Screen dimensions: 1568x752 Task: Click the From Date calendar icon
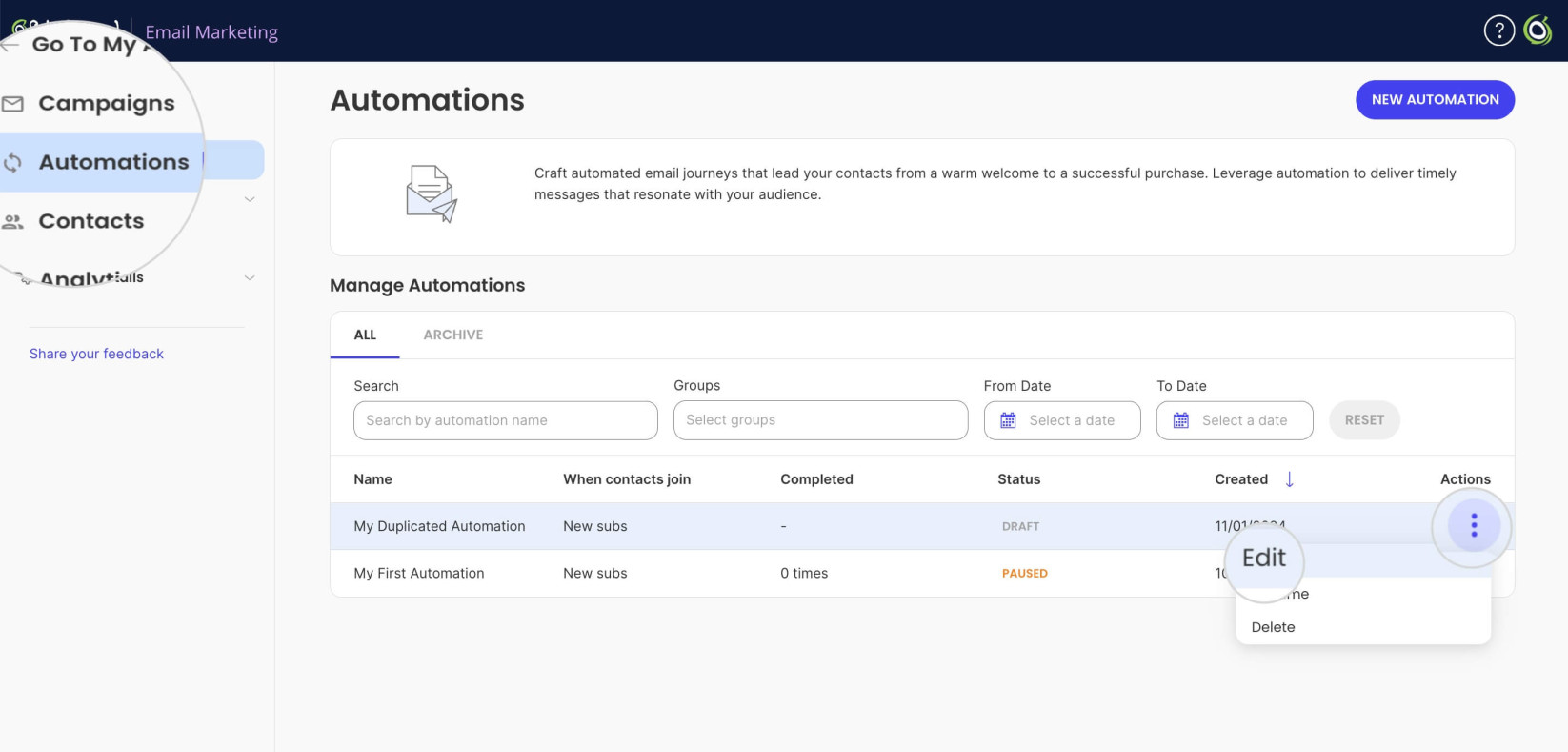[x=1008, y=420]
